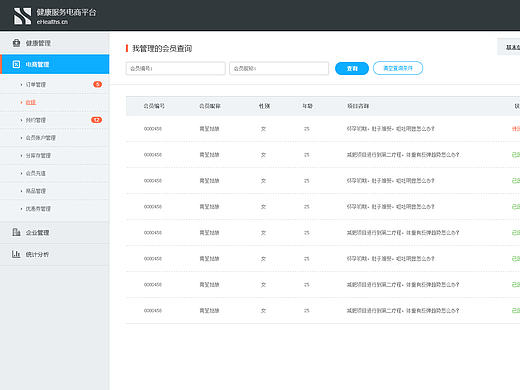Screen dimensions: 520x390
Task: Open 商品管理 in the sidebar
Action: tap(55, 191)
